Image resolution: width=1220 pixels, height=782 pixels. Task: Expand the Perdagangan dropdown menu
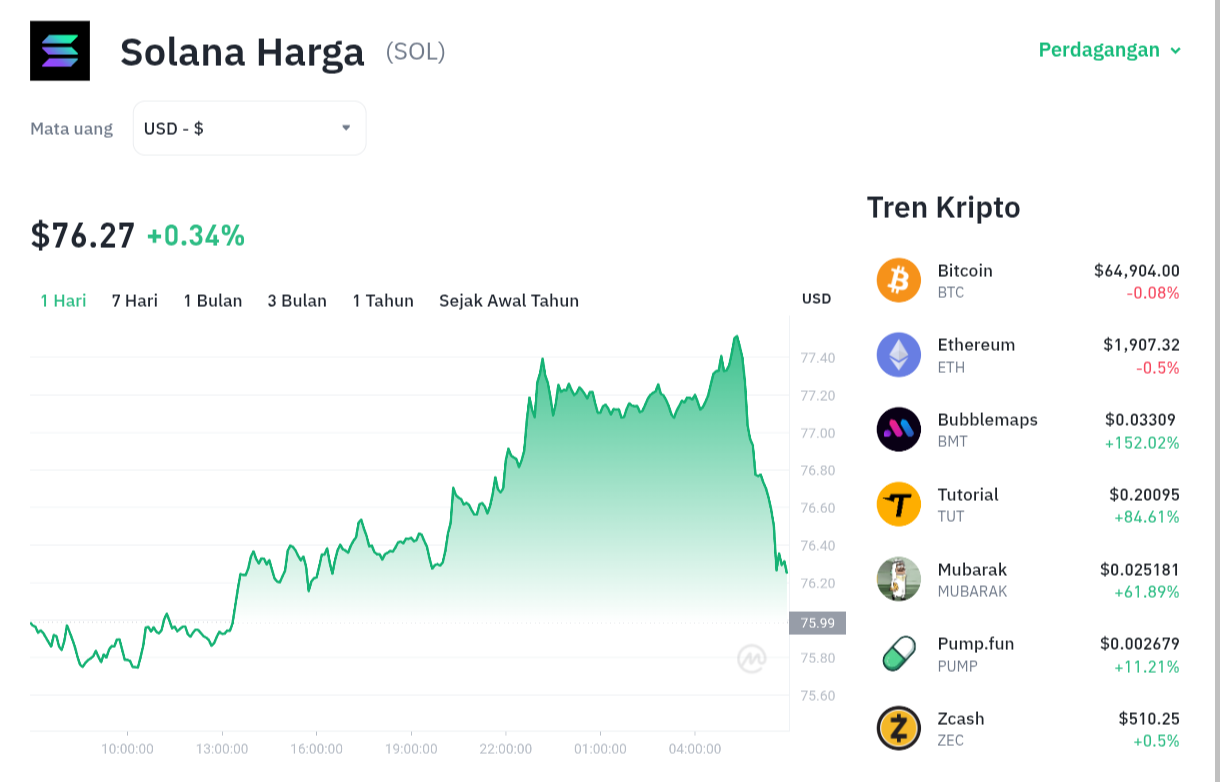click(1109, 50)
